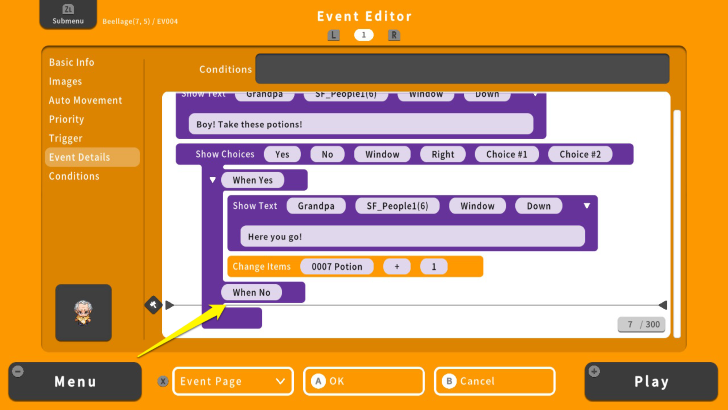Screen dimensions: 728x410
Task: Confirm with the OK button
Action: click(363, 381)
